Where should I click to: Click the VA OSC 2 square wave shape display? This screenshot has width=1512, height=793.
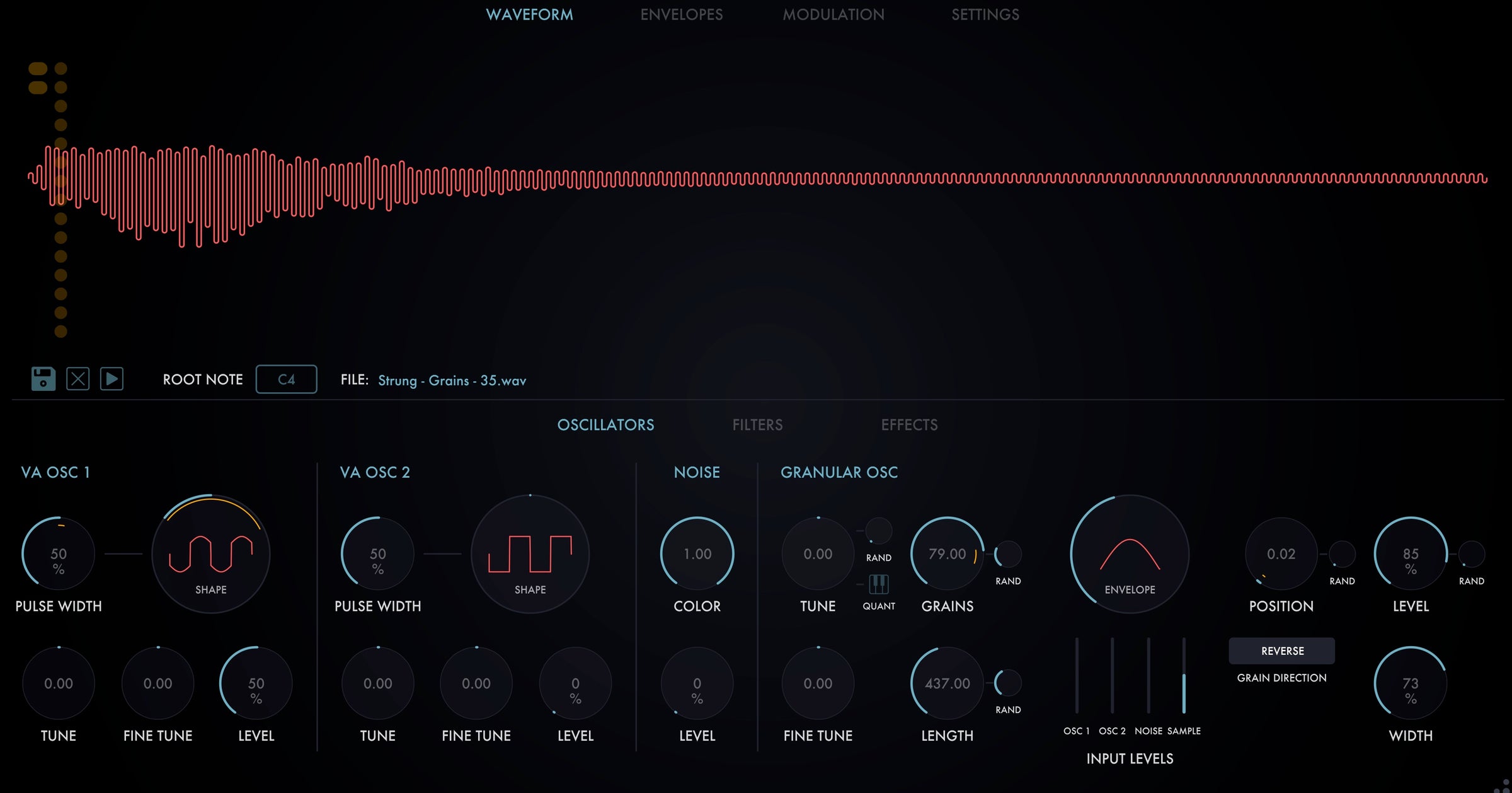(530, 554)
